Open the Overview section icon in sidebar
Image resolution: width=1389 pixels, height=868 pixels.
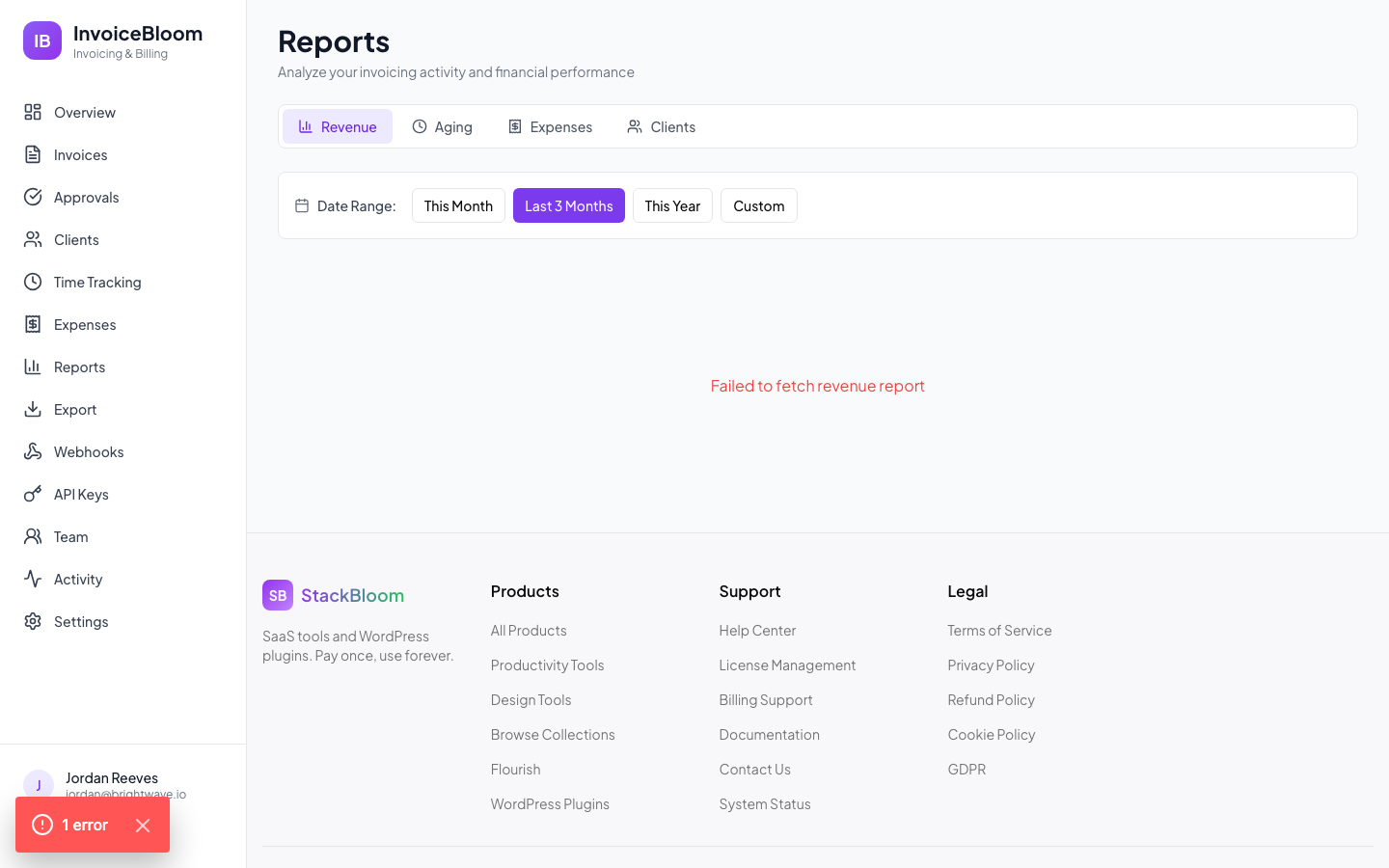pos(32,112)
